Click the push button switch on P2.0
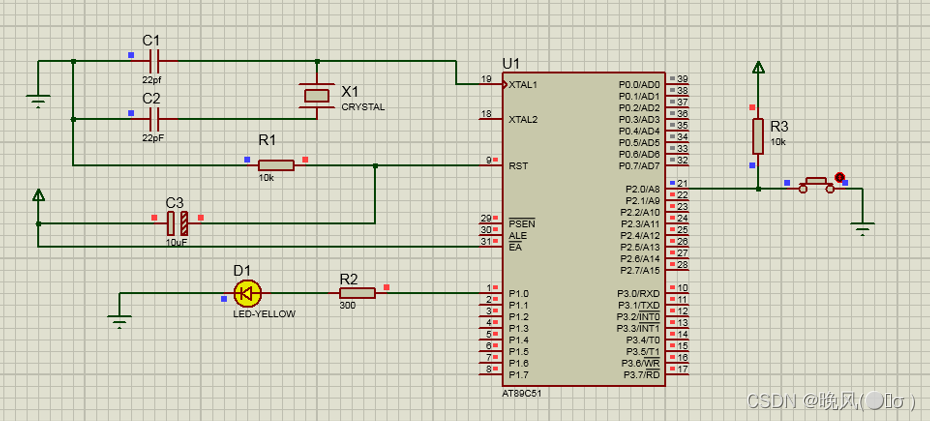This screenshot has height=421, width=930. click(817, 184)
